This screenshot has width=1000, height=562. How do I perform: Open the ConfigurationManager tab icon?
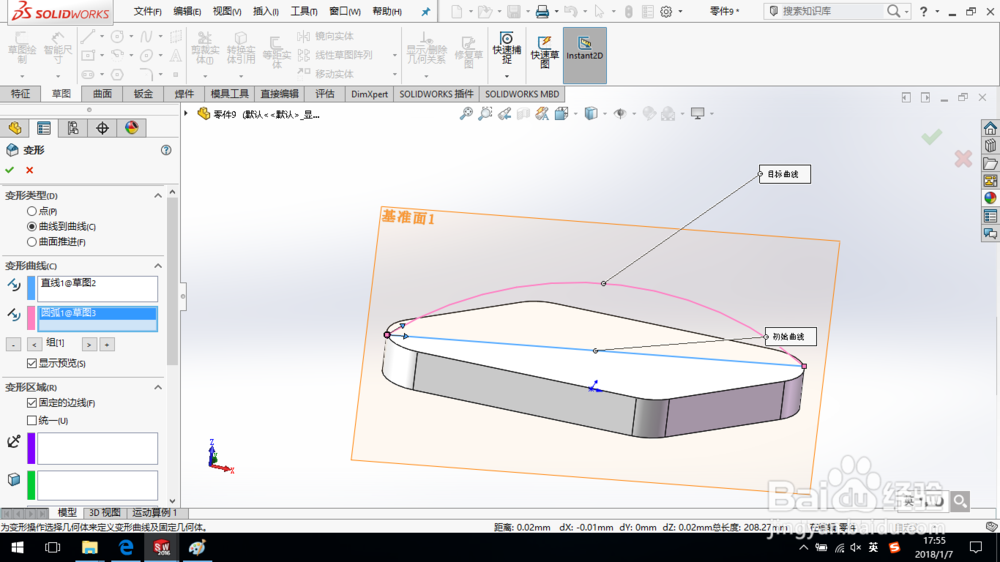[73, 128]
